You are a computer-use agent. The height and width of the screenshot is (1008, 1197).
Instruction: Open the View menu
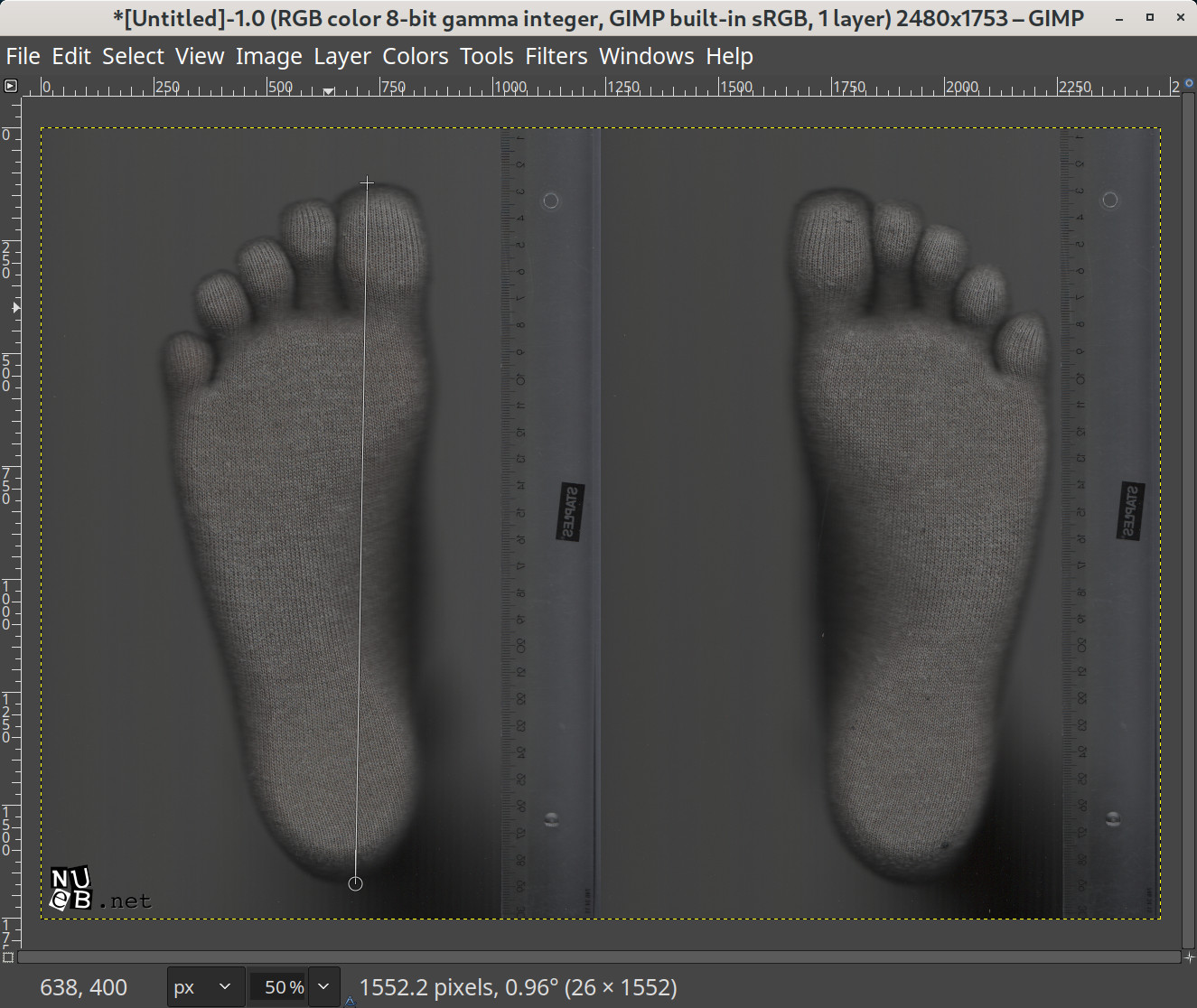pos(200,56)
